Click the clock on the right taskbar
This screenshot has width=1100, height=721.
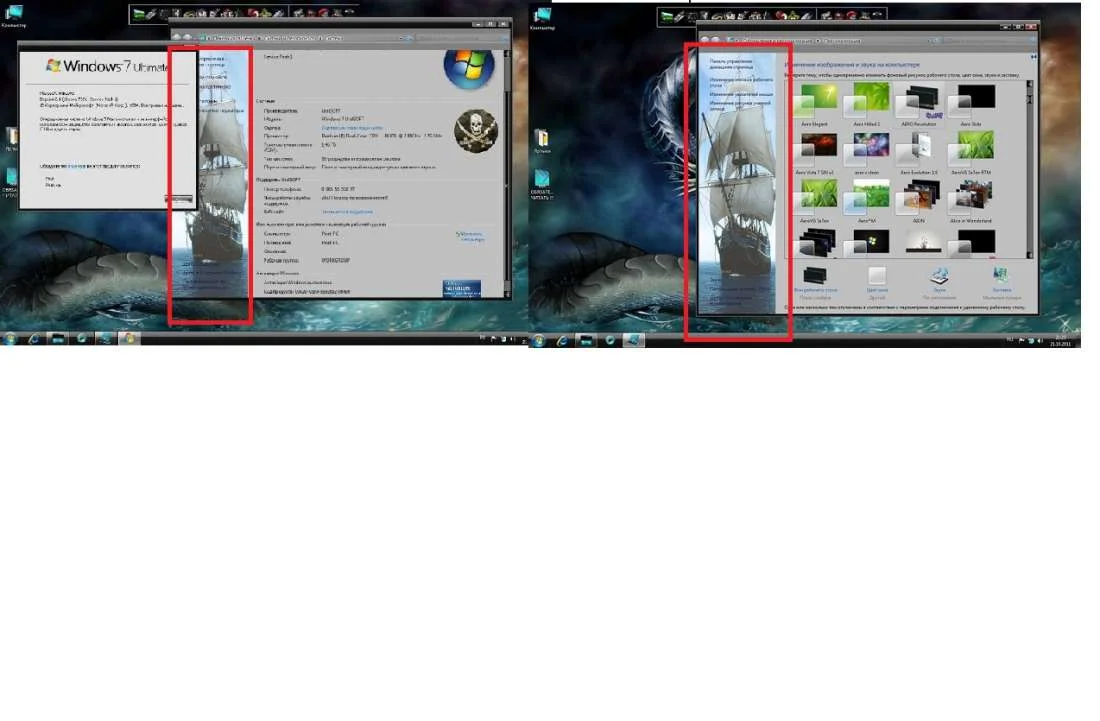point(1061,340)
